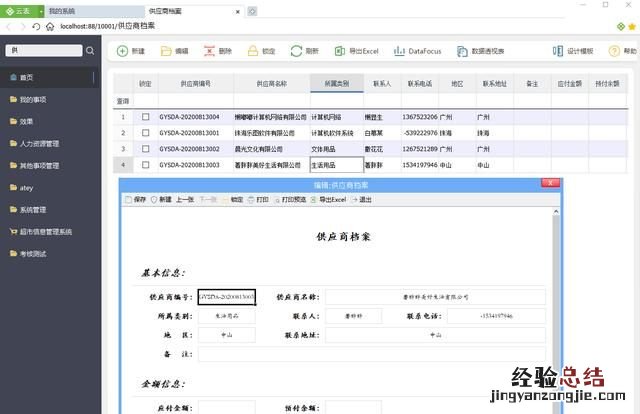The height and width of the screenshot is (414, 640).
Task: Open 设计模板 design template
Action: pos(573,50)
